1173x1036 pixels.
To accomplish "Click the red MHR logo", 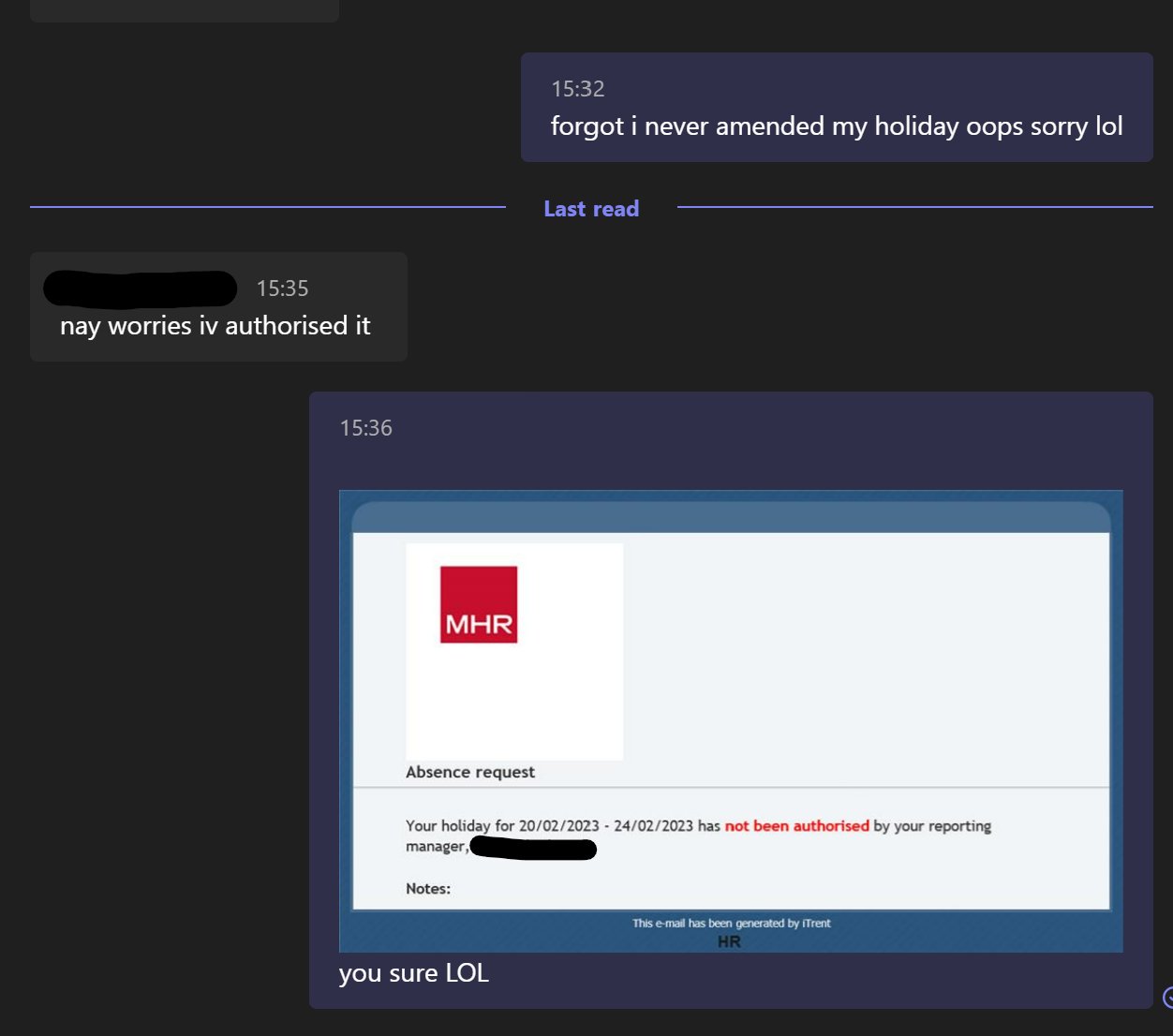I will (479, 604).
